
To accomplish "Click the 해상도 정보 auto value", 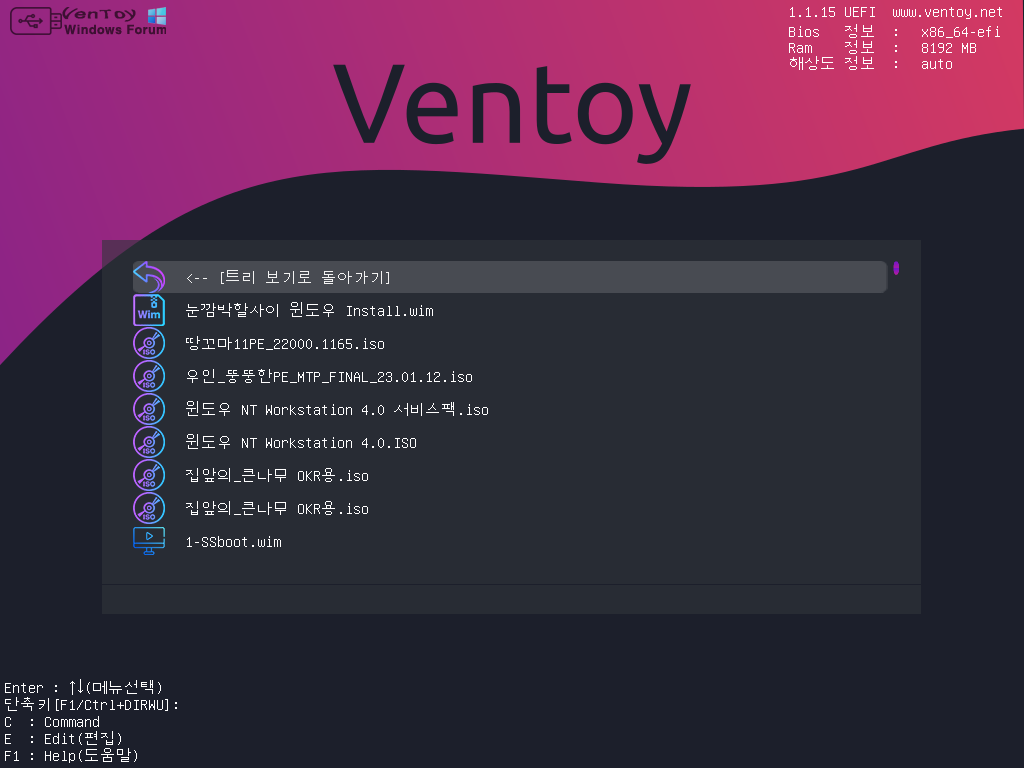I will tap(936, 64).
